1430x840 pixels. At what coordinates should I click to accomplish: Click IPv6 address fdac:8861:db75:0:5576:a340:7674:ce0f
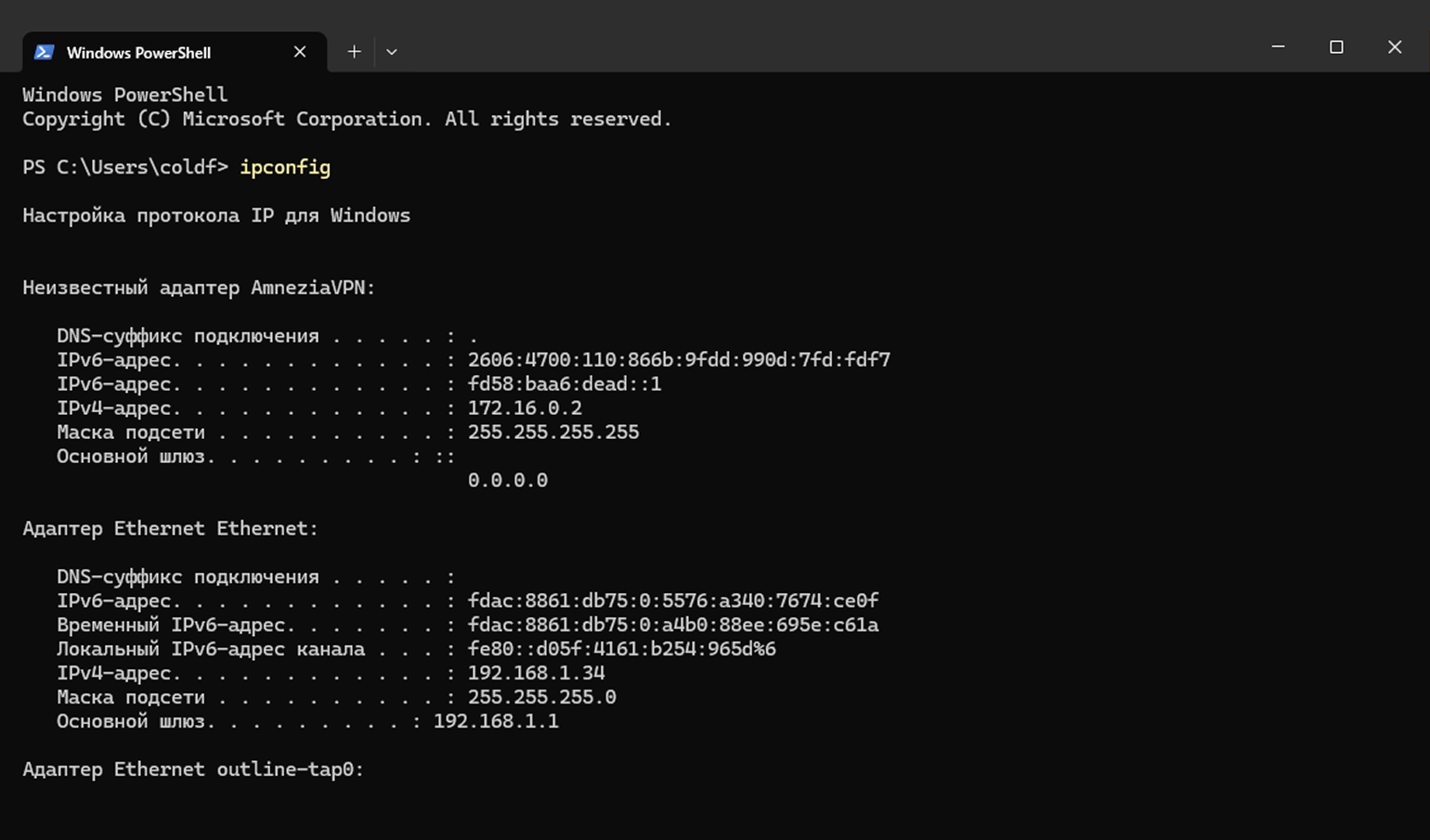(x=673, y=601)
